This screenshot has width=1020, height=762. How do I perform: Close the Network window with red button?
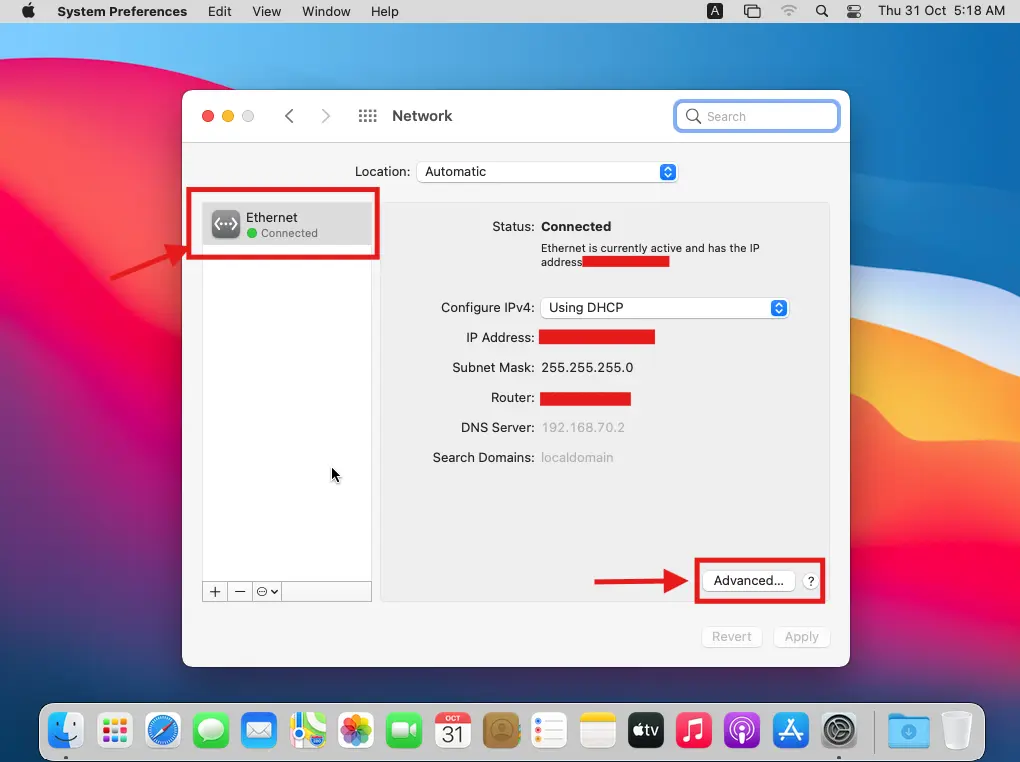point(208,116)
